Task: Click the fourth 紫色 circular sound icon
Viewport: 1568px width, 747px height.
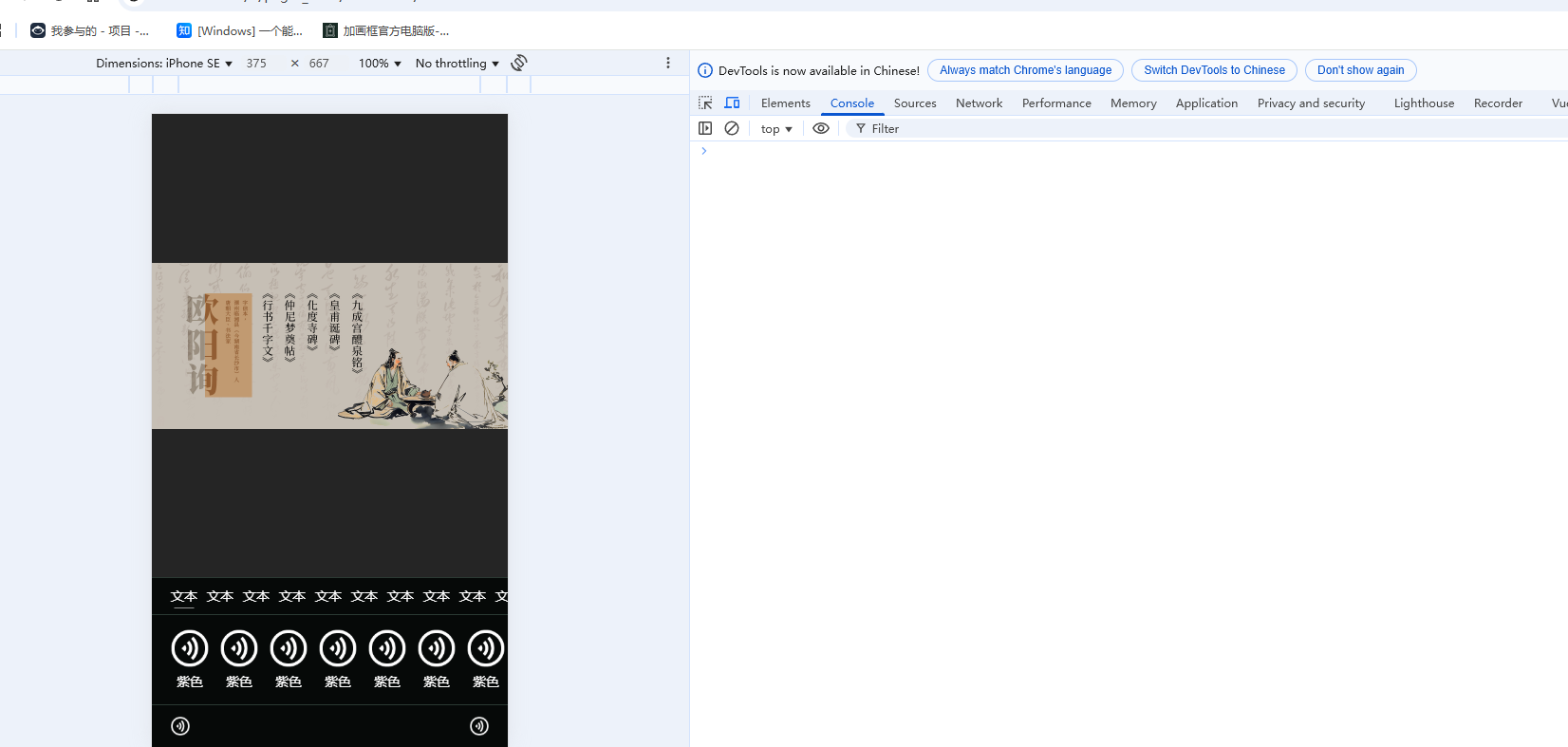Action: click(338, 648)
